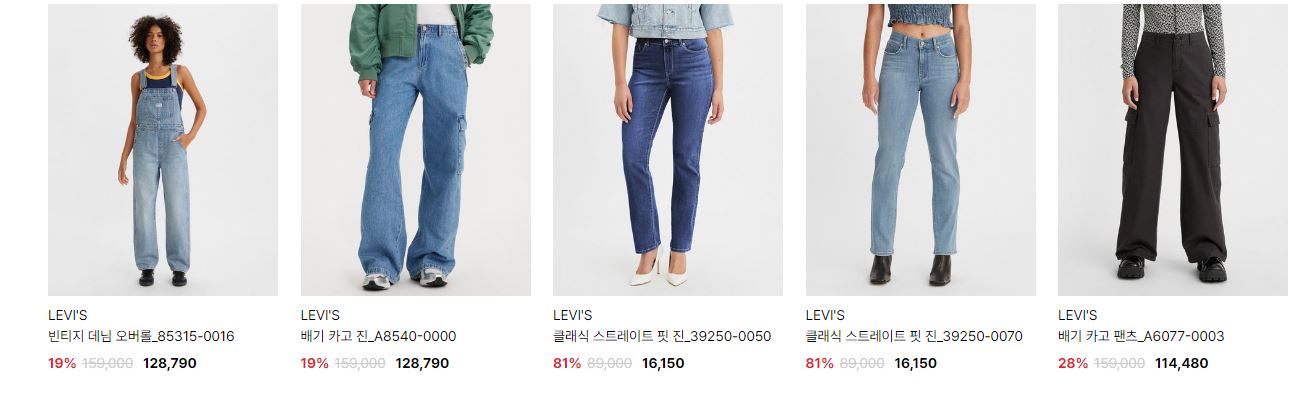Click LEVI'S brand above 39250-0050 jeans title

pyautogui.click(x=573, y=315)
